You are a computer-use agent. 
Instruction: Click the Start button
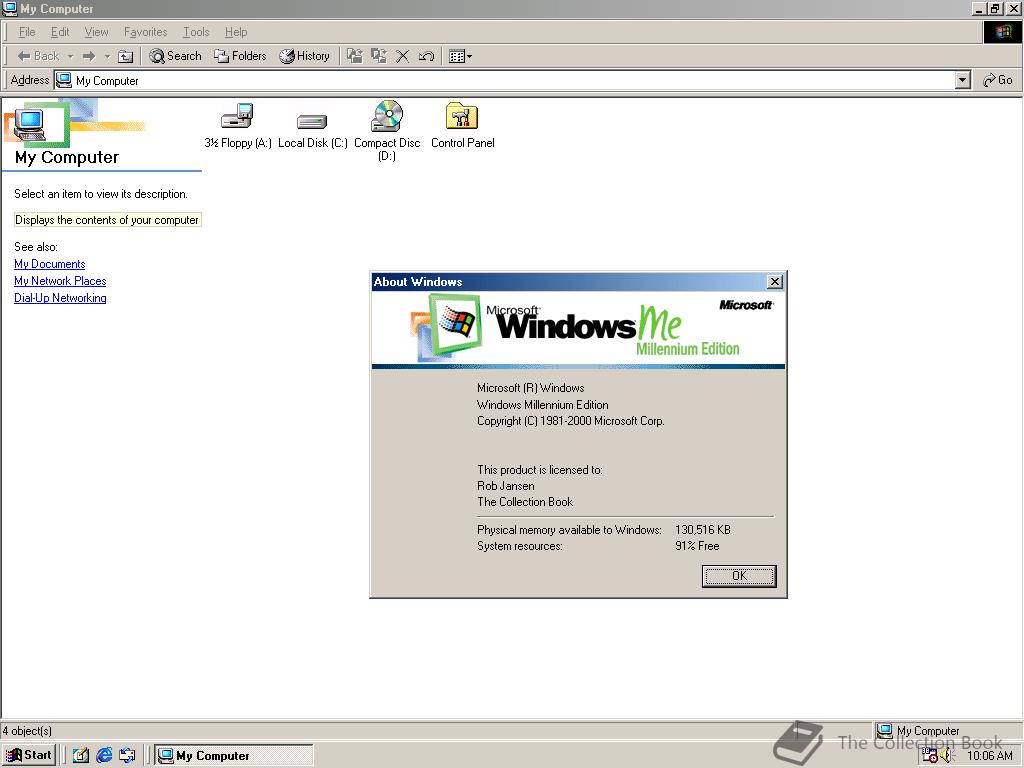(29, 755)
